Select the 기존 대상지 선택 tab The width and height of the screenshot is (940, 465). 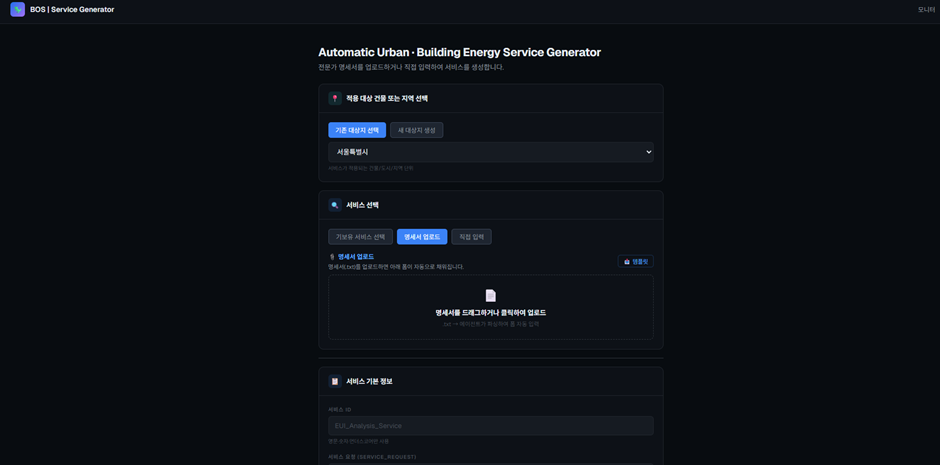[357, 130]
